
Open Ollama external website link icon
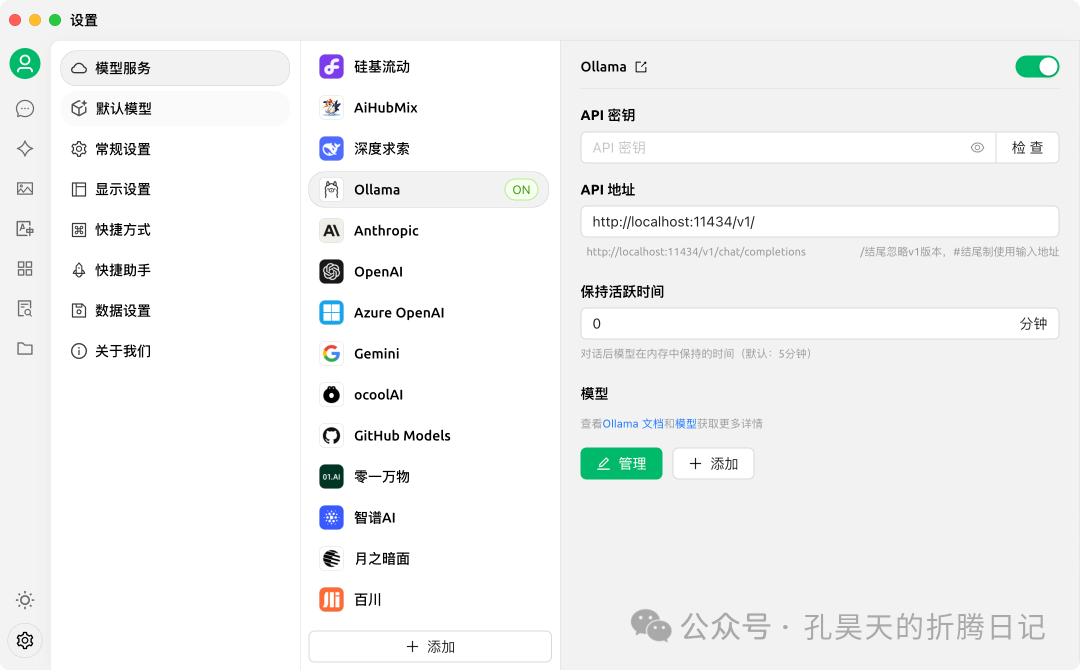641,67
